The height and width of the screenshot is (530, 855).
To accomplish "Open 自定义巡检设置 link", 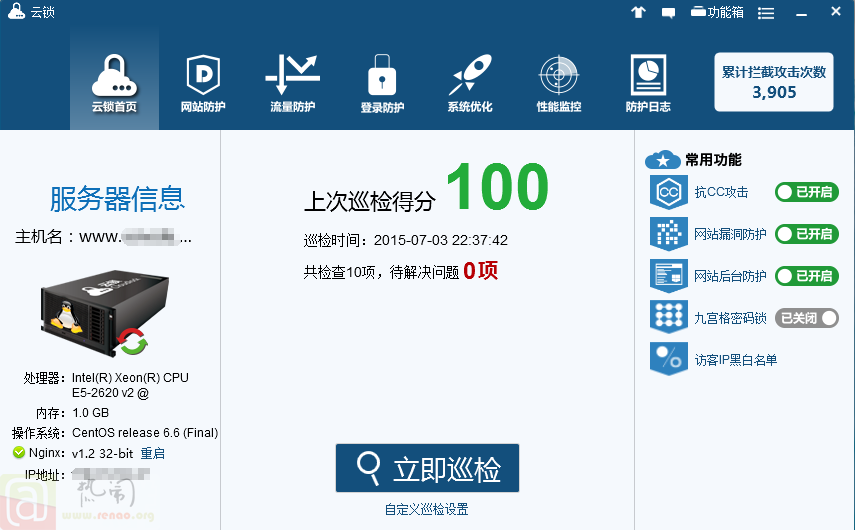I will tap(426, 509).
